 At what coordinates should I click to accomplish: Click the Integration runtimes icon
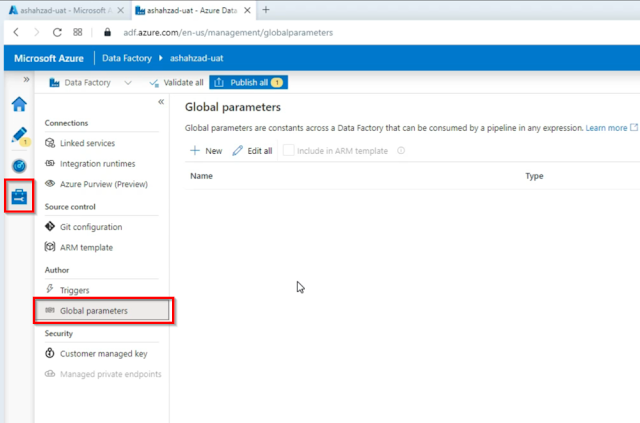(50, 163)
